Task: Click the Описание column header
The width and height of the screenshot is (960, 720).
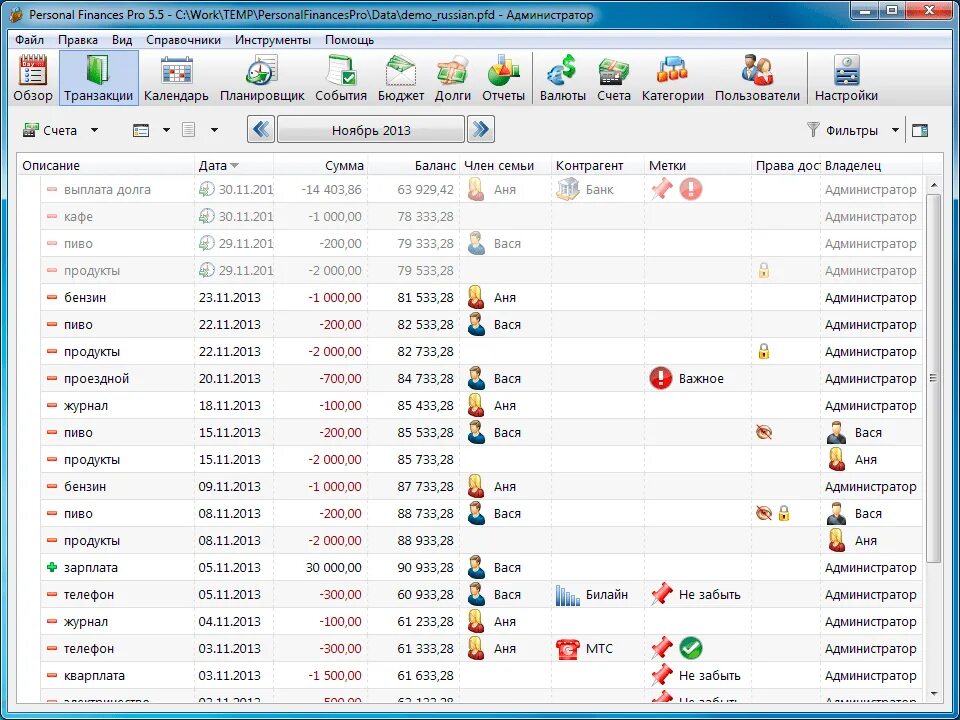Action: coord(105,166)
